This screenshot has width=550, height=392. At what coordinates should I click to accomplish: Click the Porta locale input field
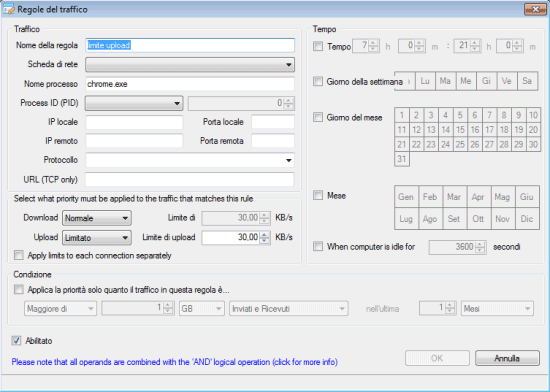(x=273, y=122)
